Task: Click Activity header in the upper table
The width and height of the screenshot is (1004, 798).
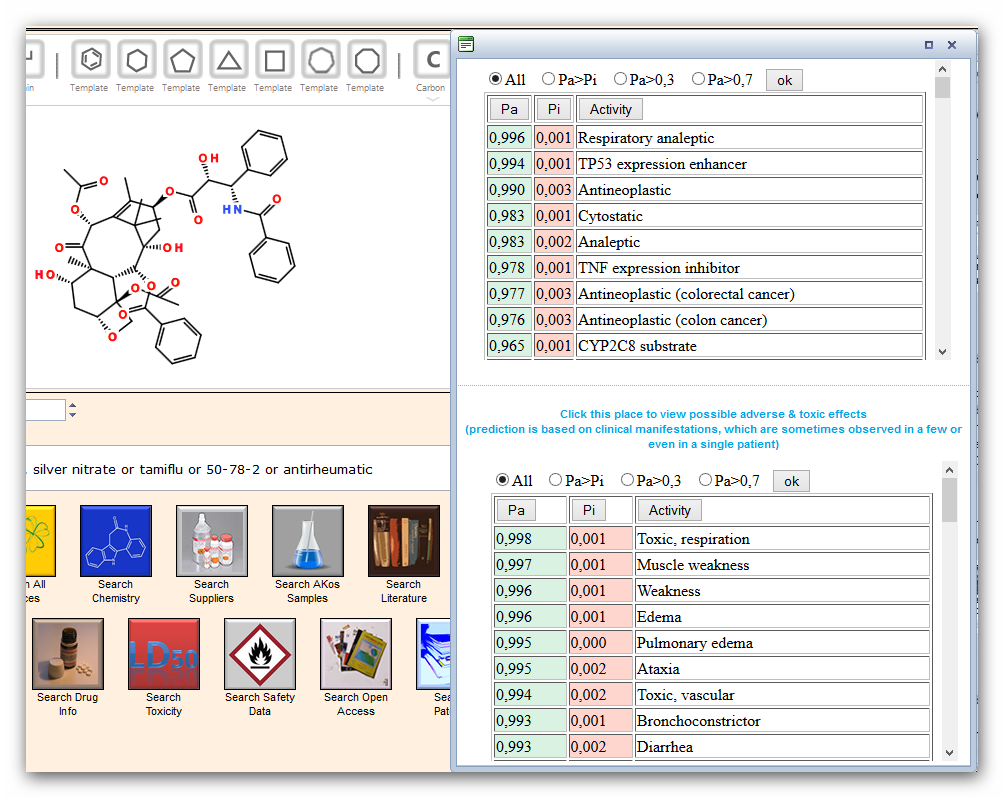Action: tap(610, 110)
